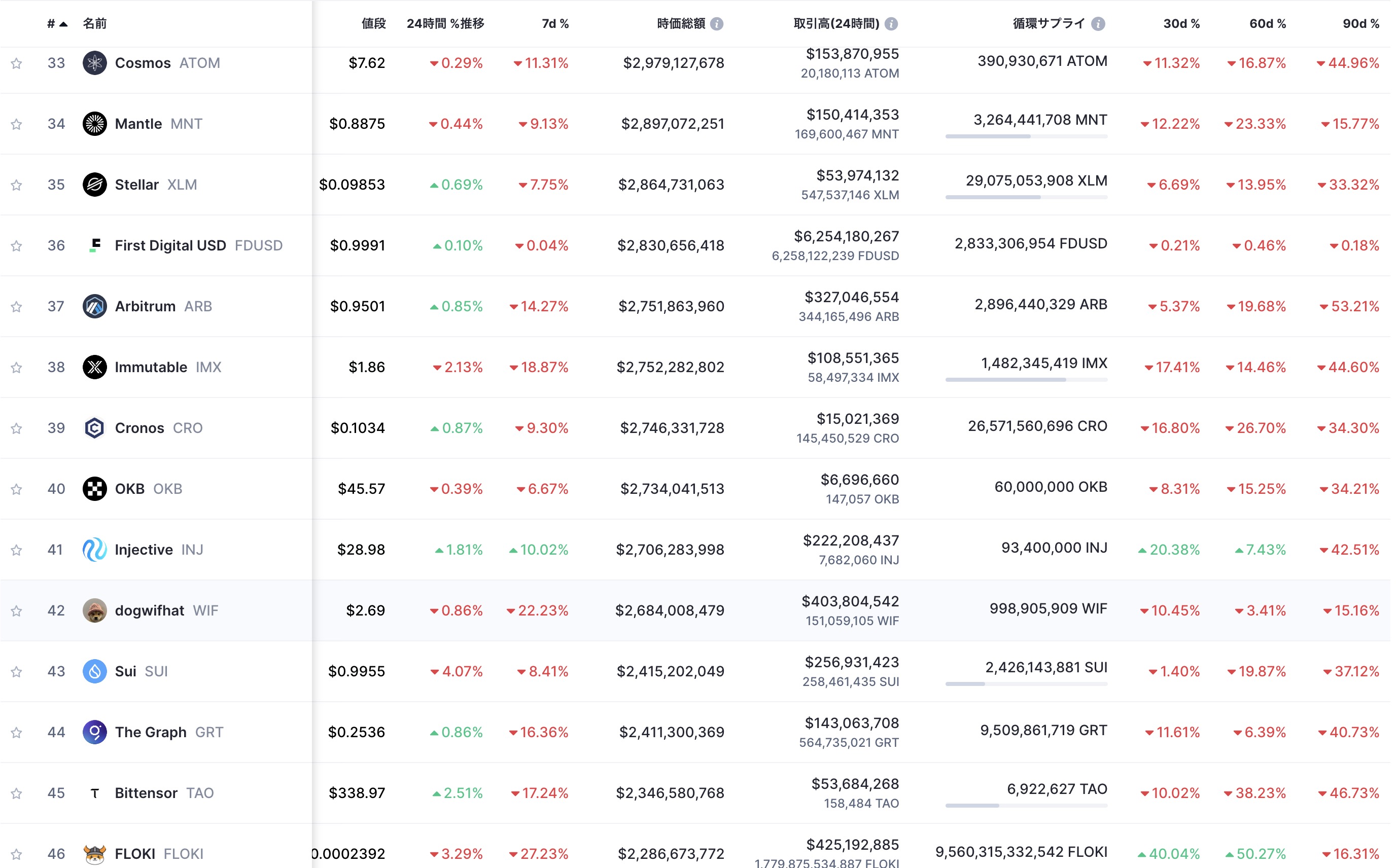This screenshot has width=1396, height=868.
Task: Click the Stellar XLM coin logo
Action: [95, 184]
